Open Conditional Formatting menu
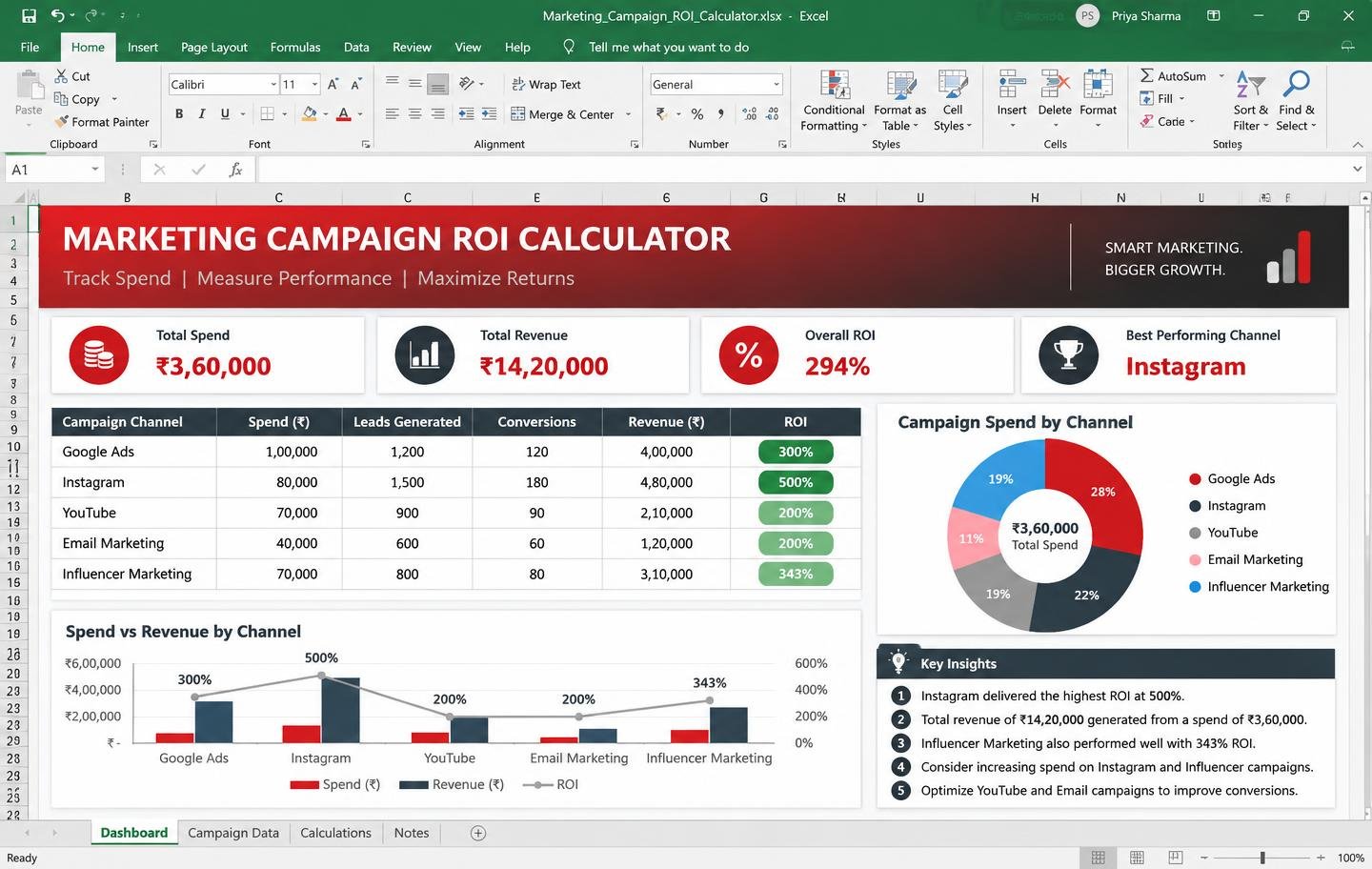The image size is (1372, 869). pos(834,101)
